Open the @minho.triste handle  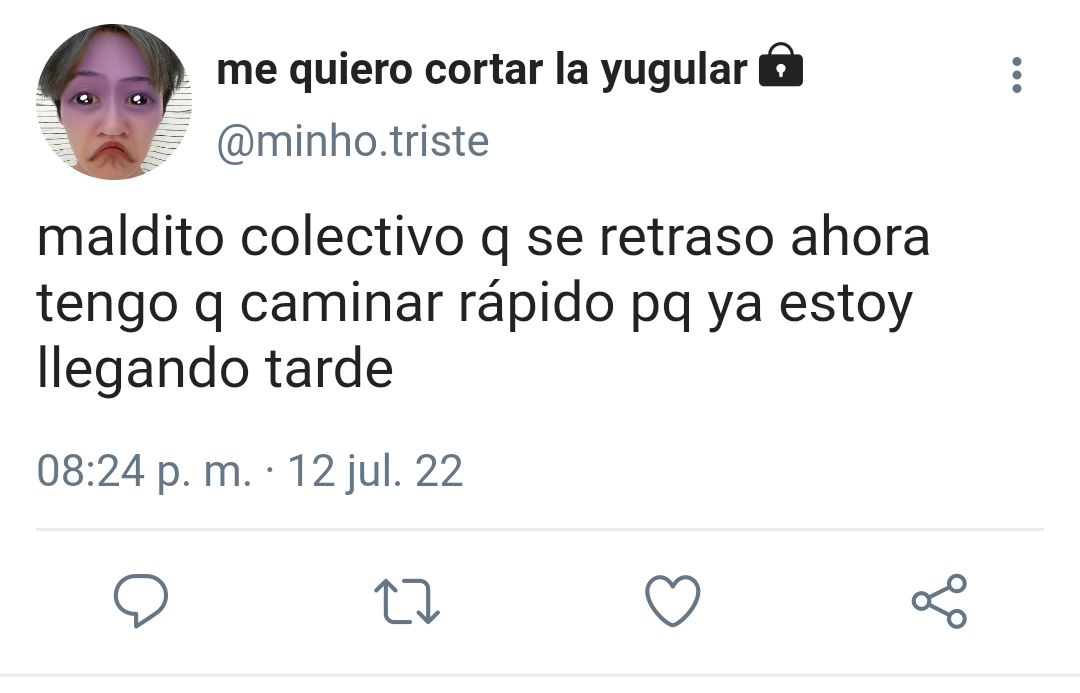[353, 141]
